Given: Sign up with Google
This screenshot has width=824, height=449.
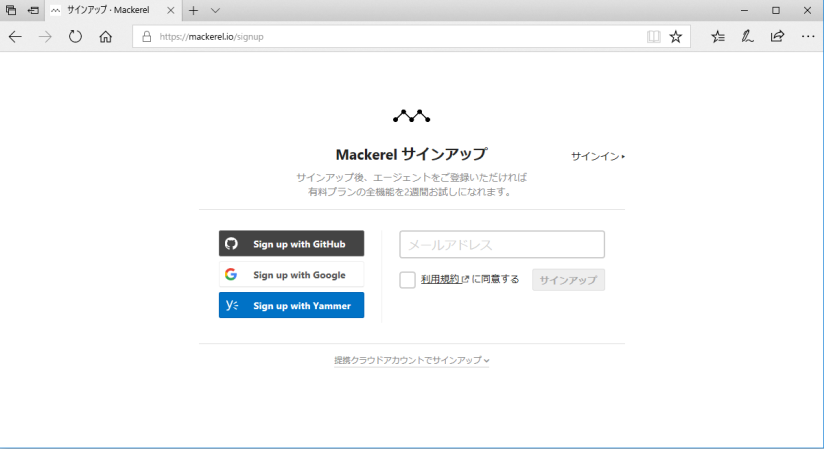Looking at the screenshot, I should point(292,274).
